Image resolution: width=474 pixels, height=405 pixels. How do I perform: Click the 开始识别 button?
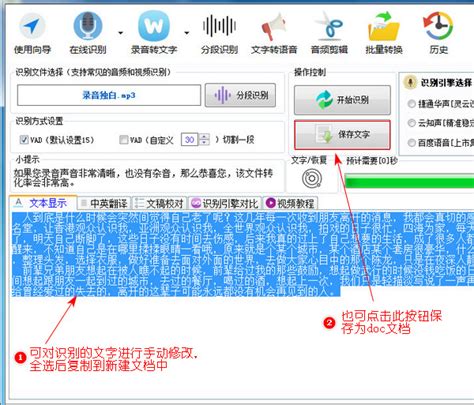tap(342, 100)
